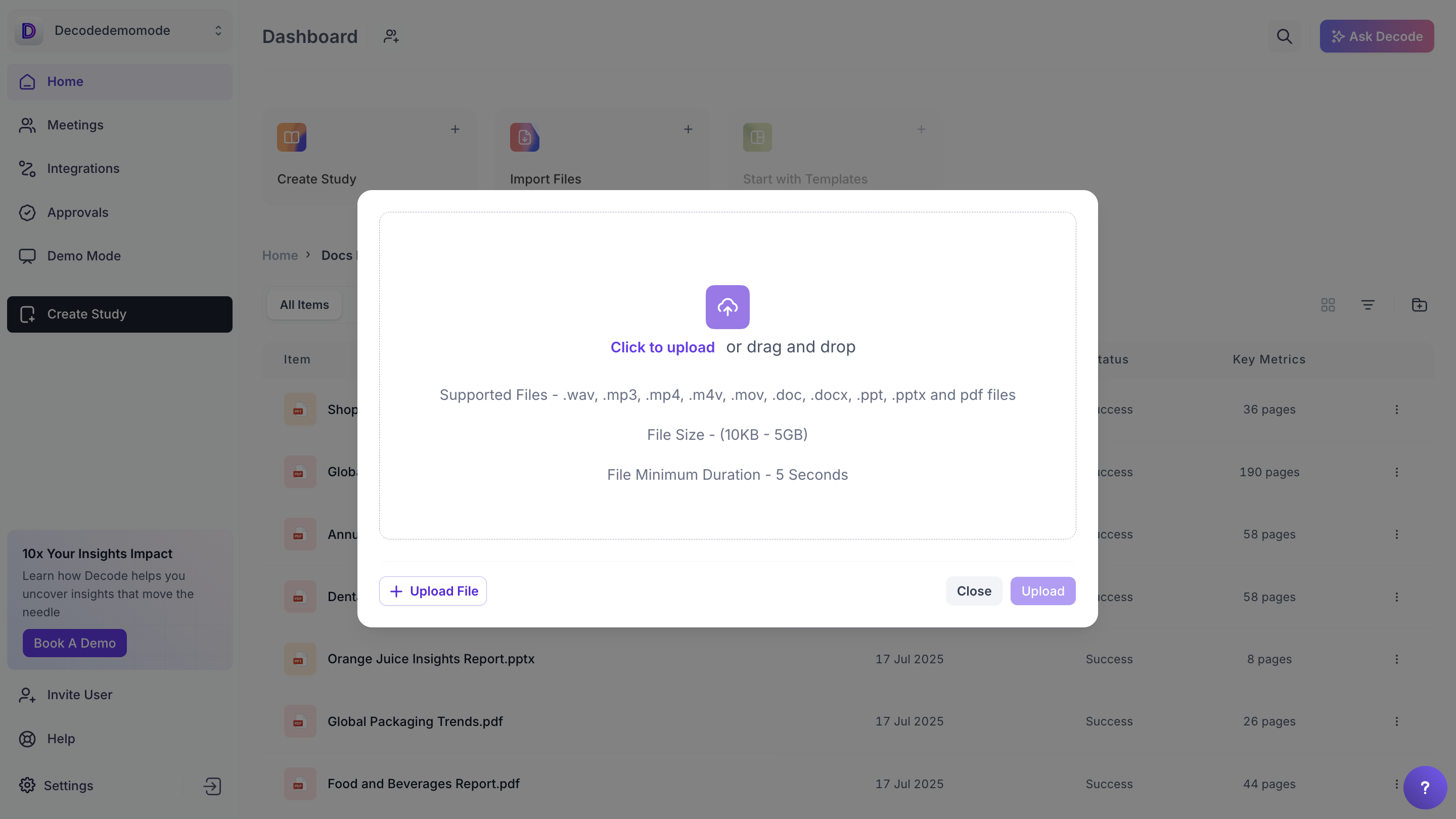Select the All Items tab
This screenshot has width=1456, height=819.
[304, 305]
